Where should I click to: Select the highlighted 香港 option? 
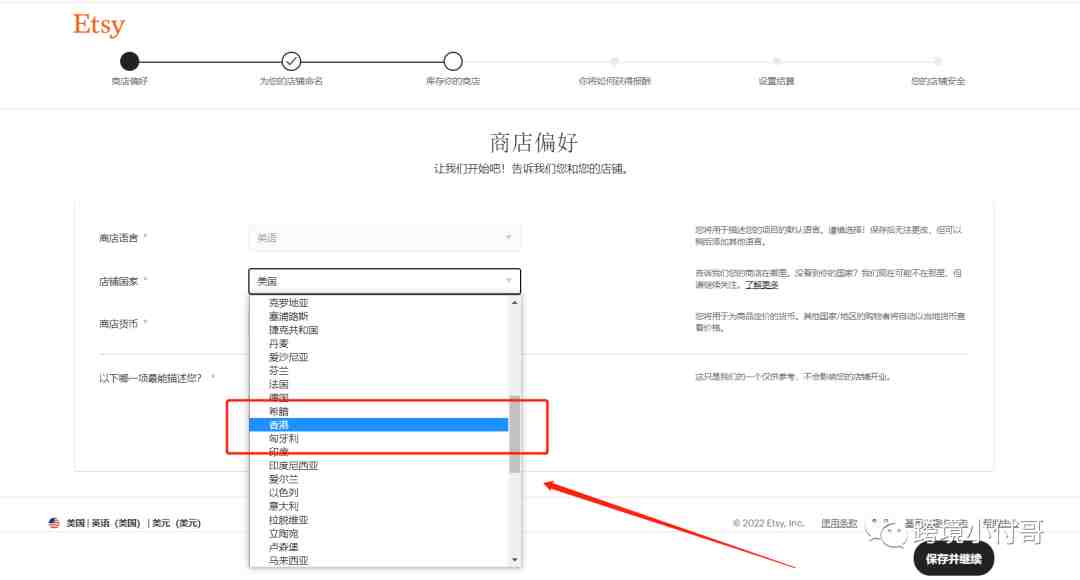point(378,425)
